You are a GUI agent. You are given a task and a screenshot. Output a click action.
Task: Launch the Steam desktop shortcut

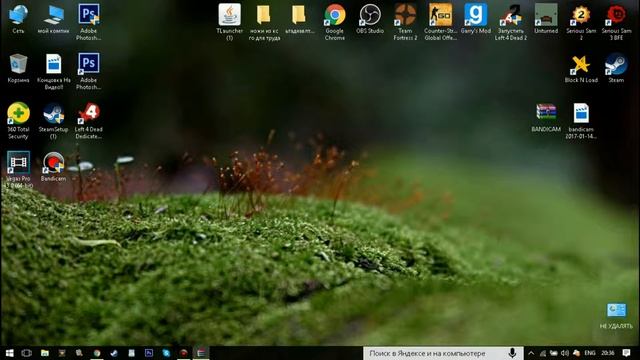(x=616, y=69)
